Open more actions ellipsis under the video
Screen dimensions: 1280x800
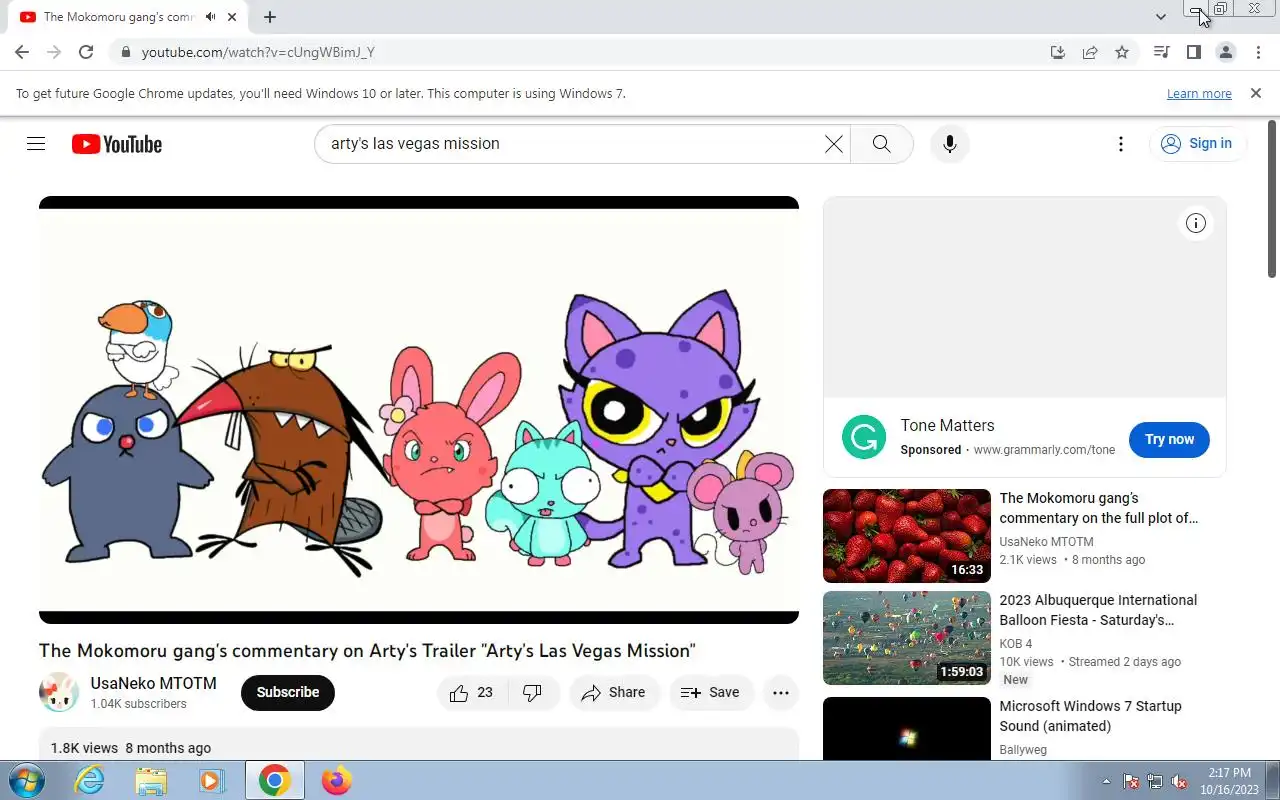pyautogui.click(x=781, y=692)
